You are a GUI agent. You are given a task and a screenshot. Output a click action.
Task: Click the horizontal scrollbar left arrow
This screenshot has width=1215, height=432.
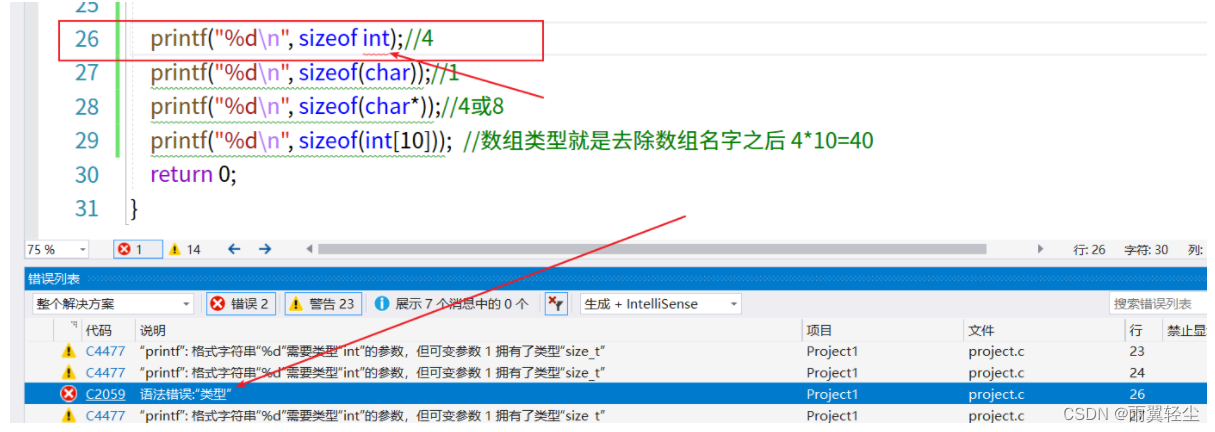click(310, 249)
